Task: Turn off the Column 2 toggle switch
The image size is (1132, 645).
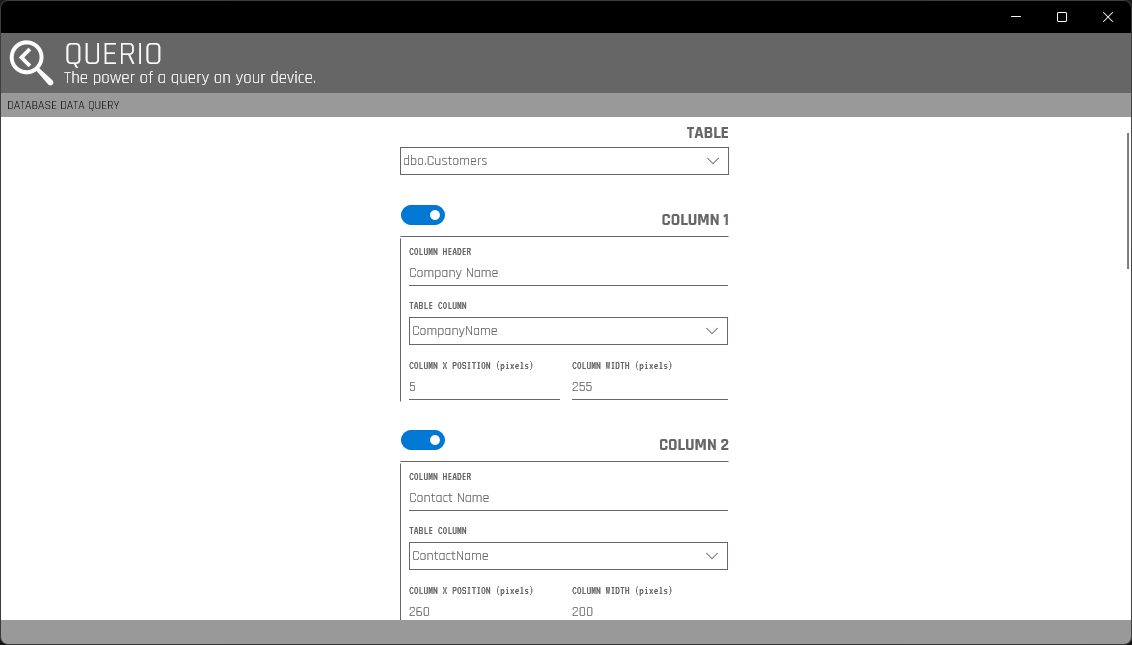Action: click(423, 440)
